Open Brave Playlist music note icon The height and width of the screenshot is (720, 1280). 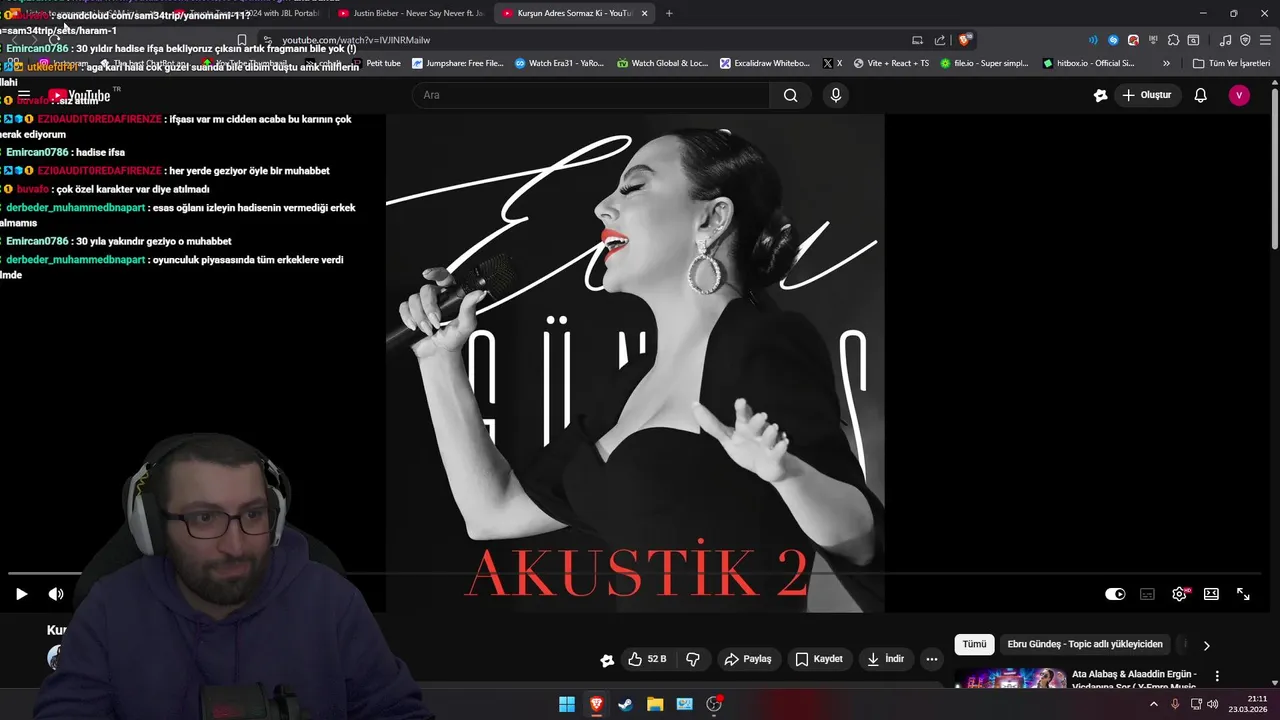click(x=1225, y=40)
